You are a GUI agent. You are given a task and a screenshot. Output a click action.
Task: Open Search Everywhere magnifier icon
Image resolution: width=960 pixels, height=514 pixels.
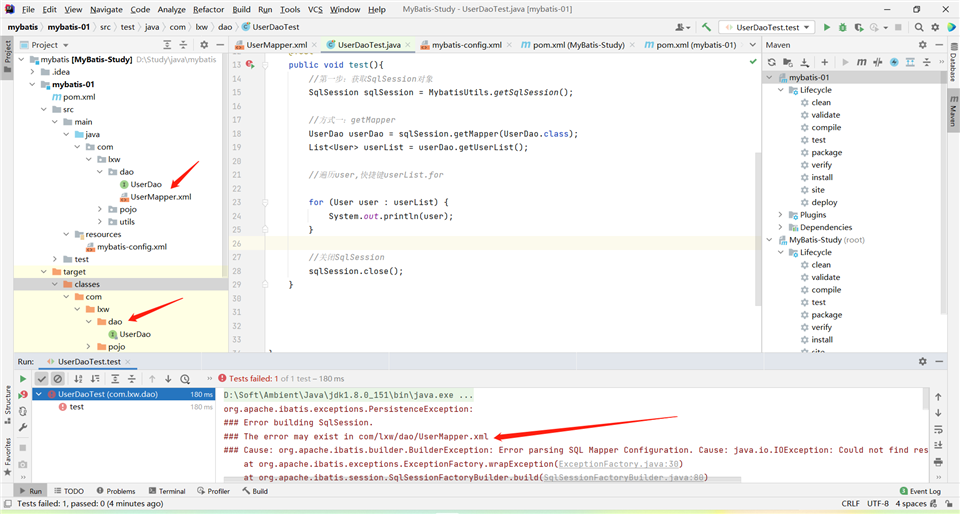tap(919, 27)
